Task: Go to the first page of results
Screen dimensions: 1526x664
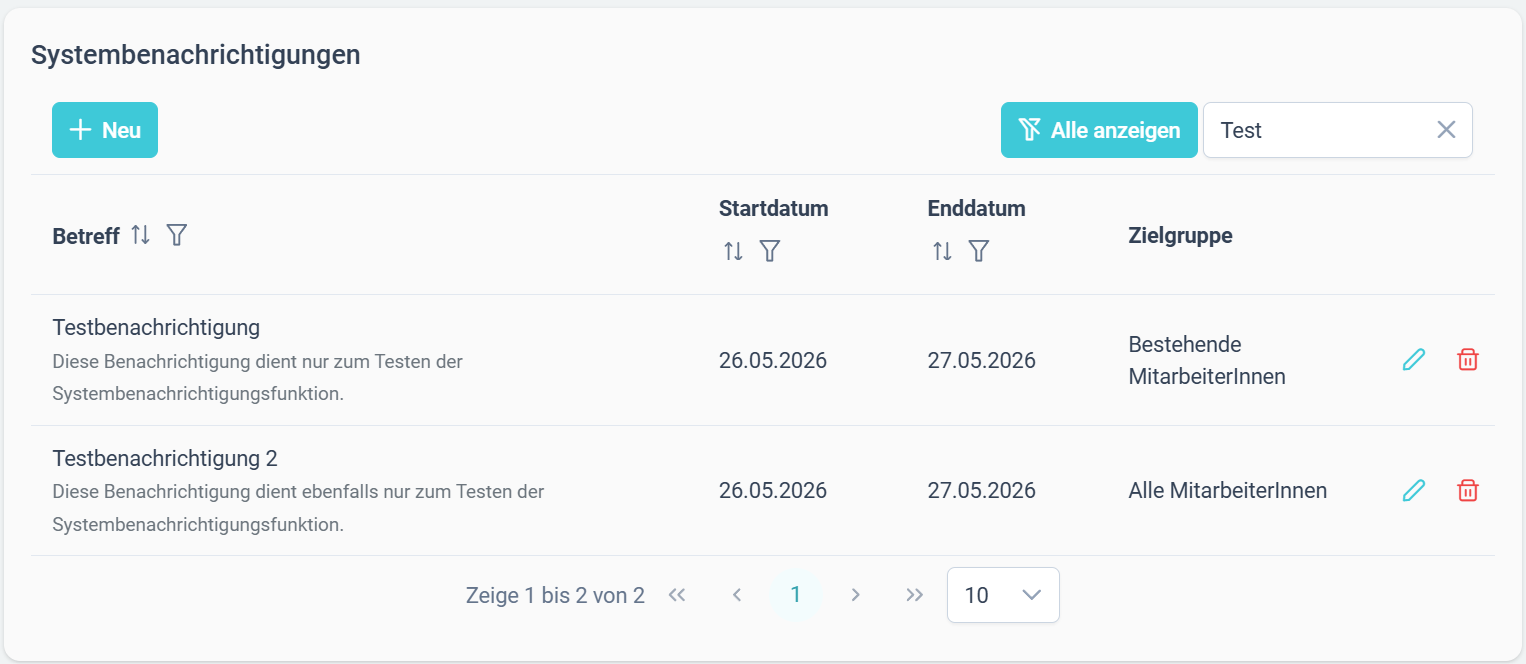Action: click(677, 595)
